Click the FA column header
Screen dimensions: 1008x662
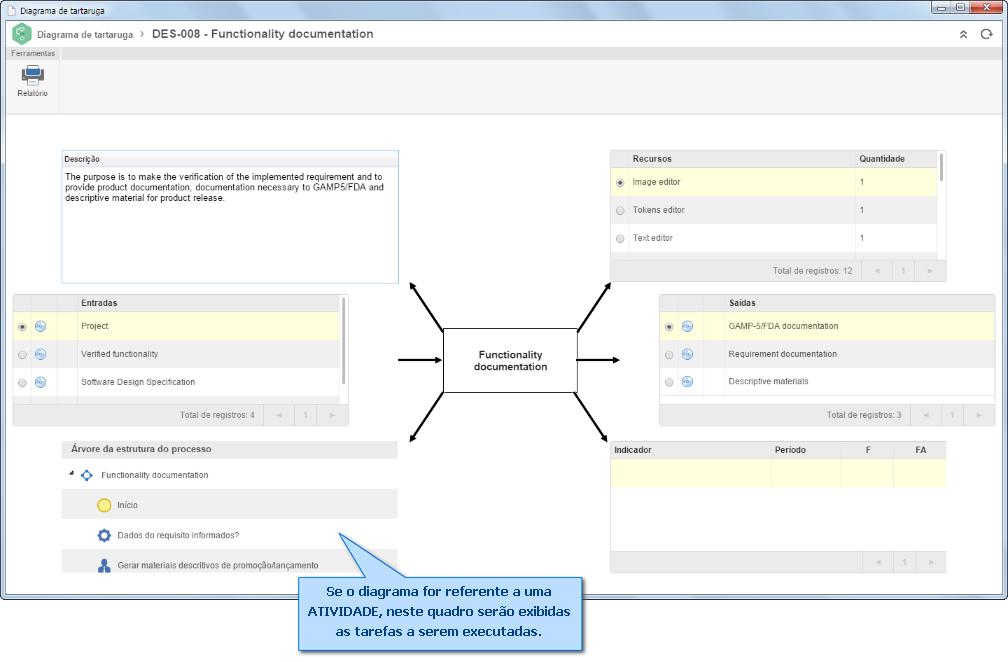(921, 450)
